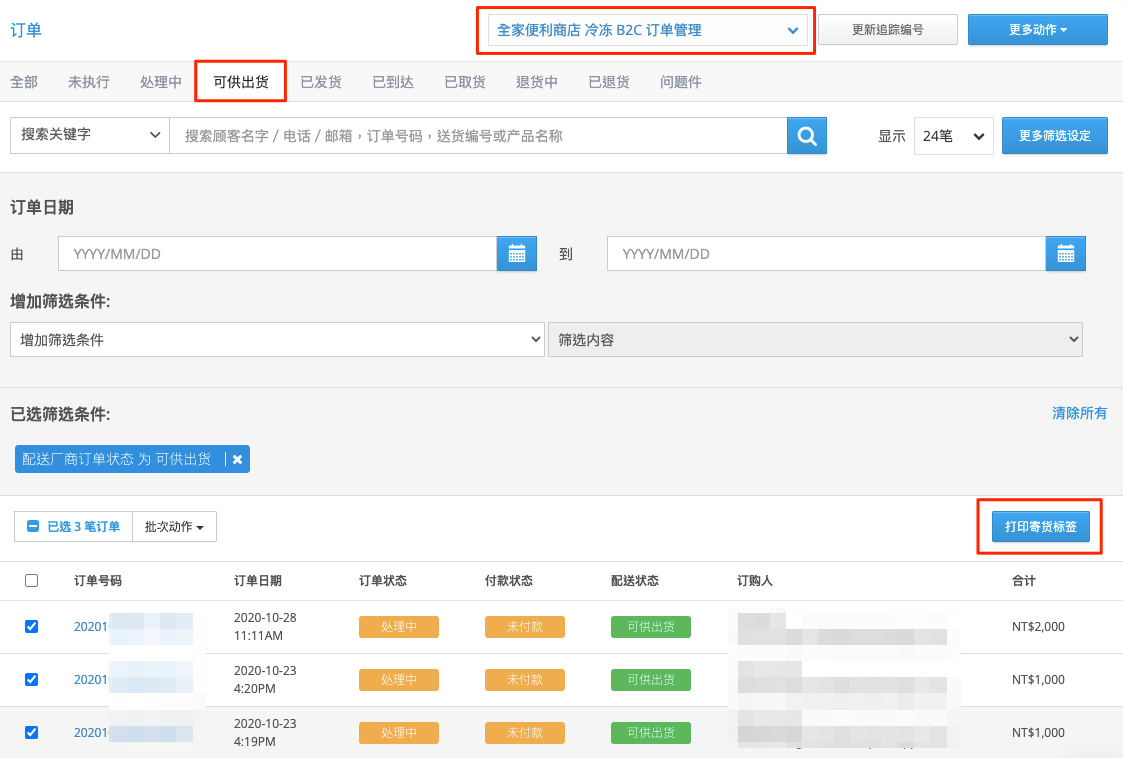1123x758 pixels.
Task: Open the start date calendar icon
Action: 516,254
